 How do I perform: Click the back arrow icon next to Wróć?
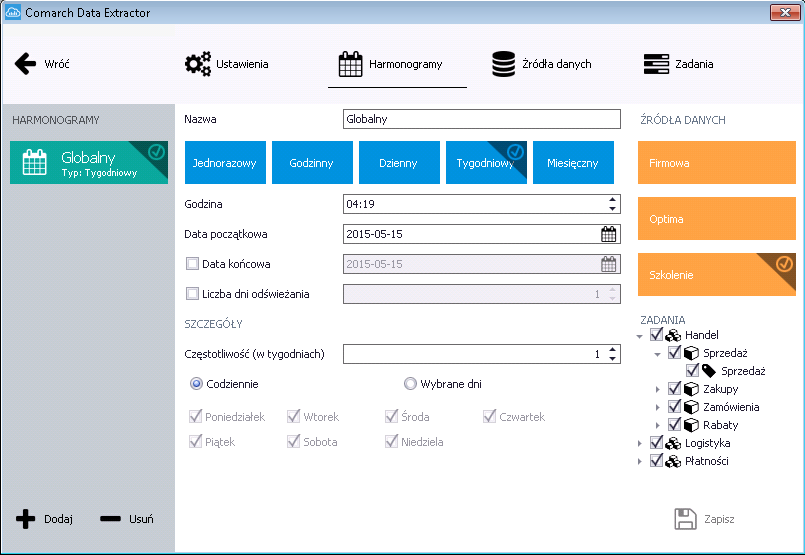[x=26, y=64]
